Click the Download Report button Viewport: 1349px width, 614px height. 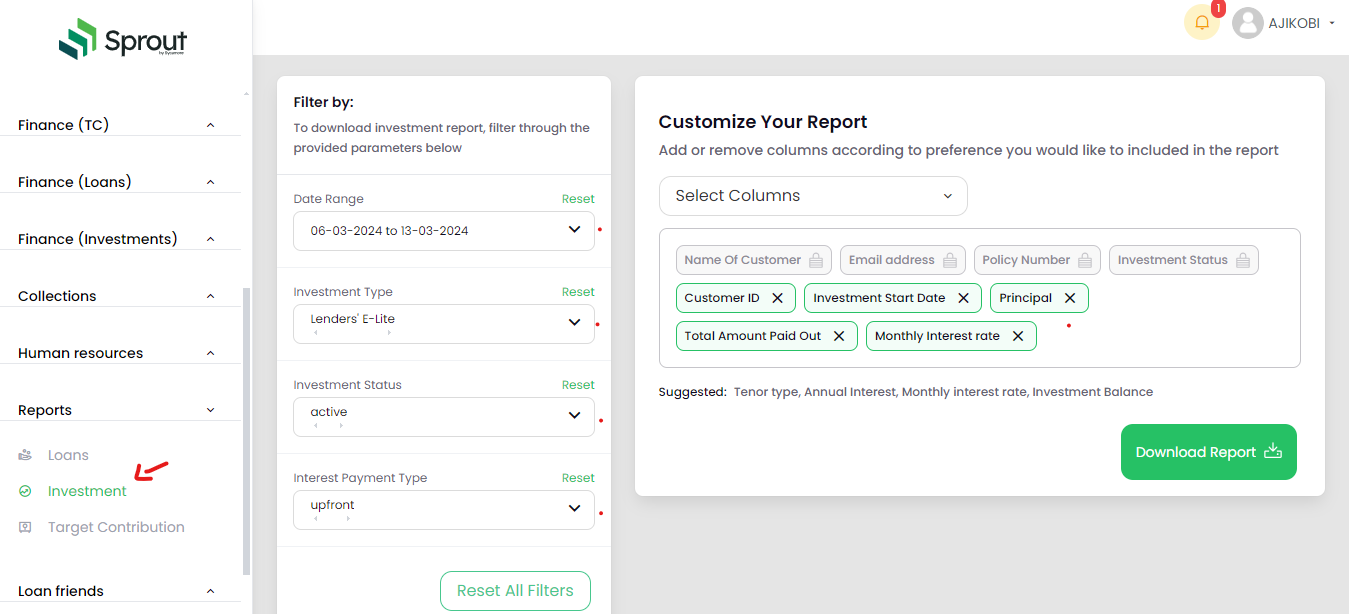tap(1208, 452)
